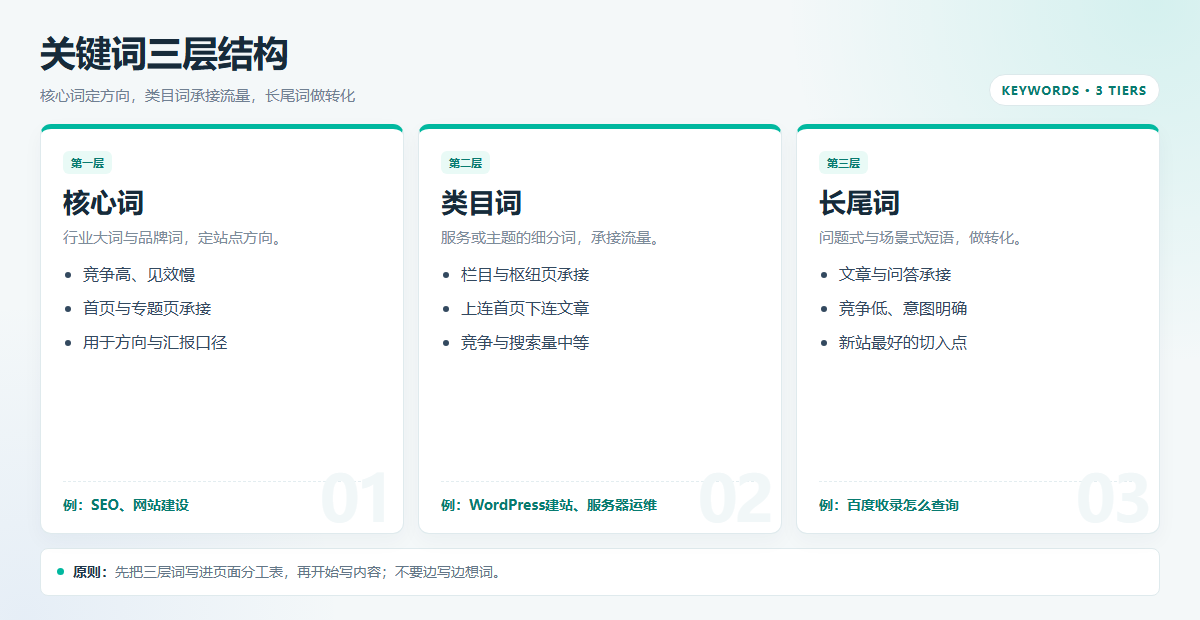The image size is (1200, 620).
Task: Click the 第三层 tag
Action: pyautogui.click(x=843, y=163)
